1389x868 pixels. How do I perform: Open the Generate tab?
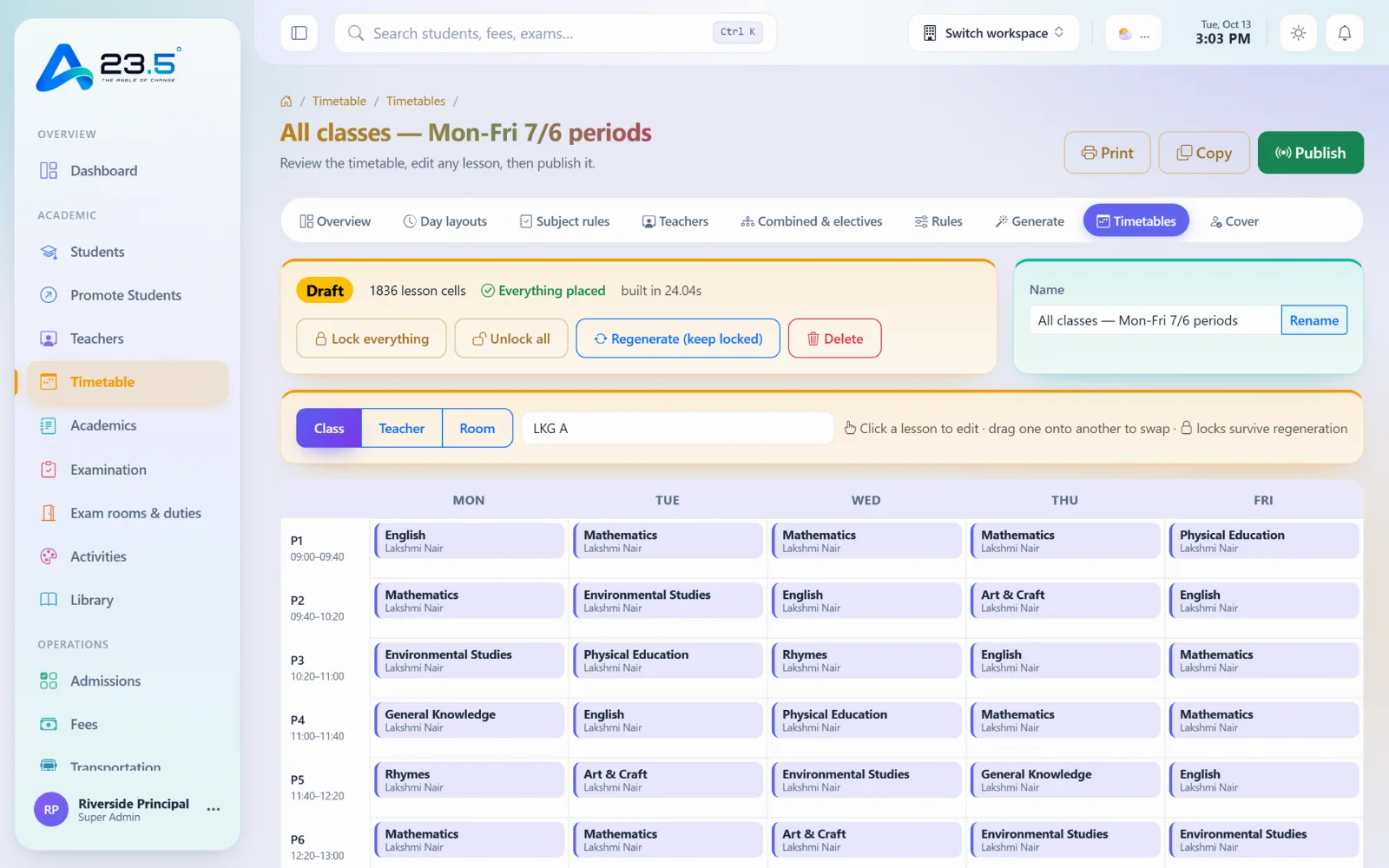[1030, 221]
